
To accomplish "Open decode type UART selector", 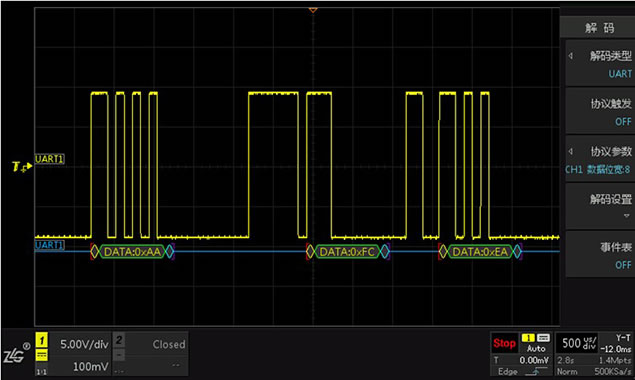I will 599,64.
